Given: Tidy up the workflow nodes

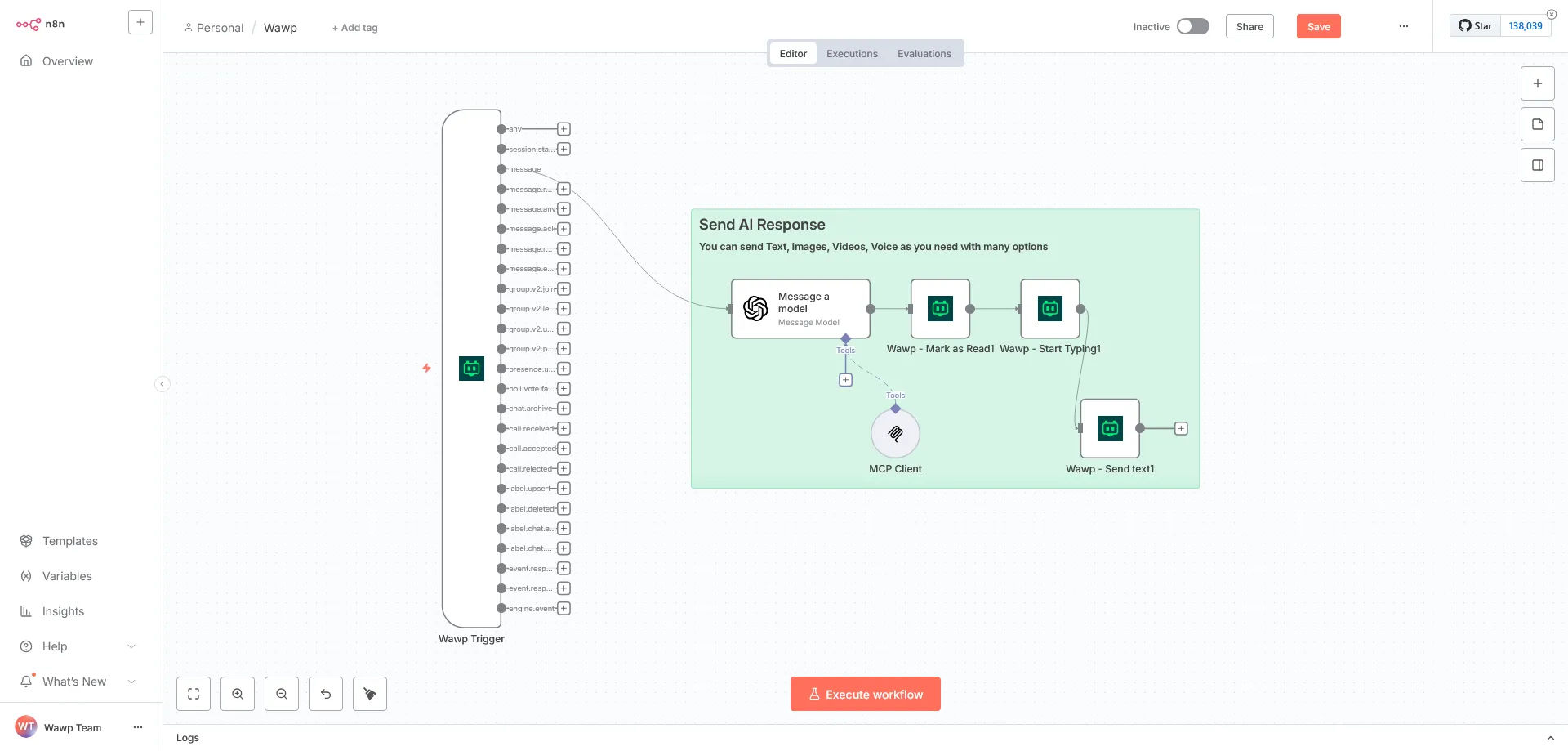Looking at the screenshot, I should pos(370,694).
